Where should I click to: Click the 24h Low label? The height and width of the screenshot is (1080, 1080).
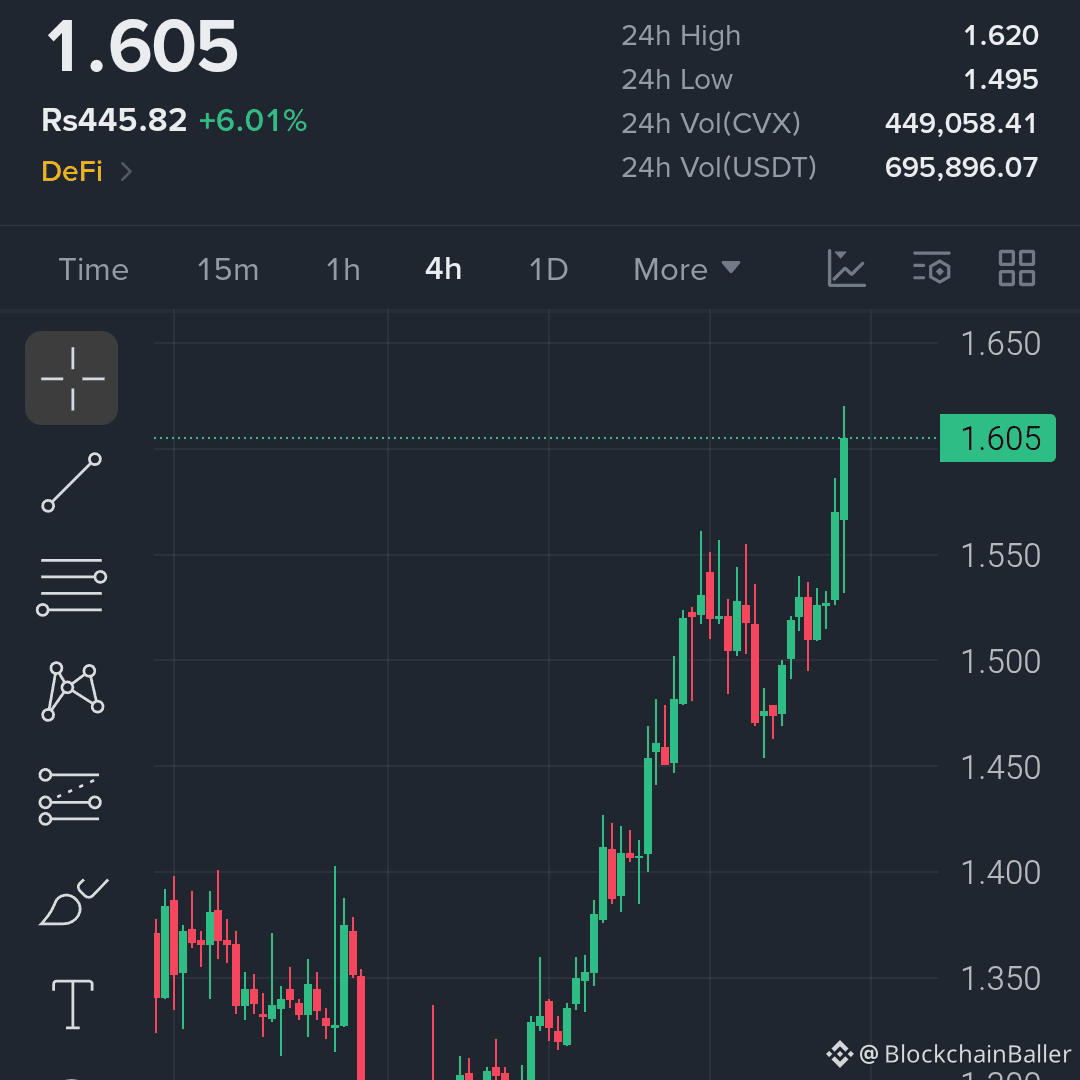pos(677,80)
